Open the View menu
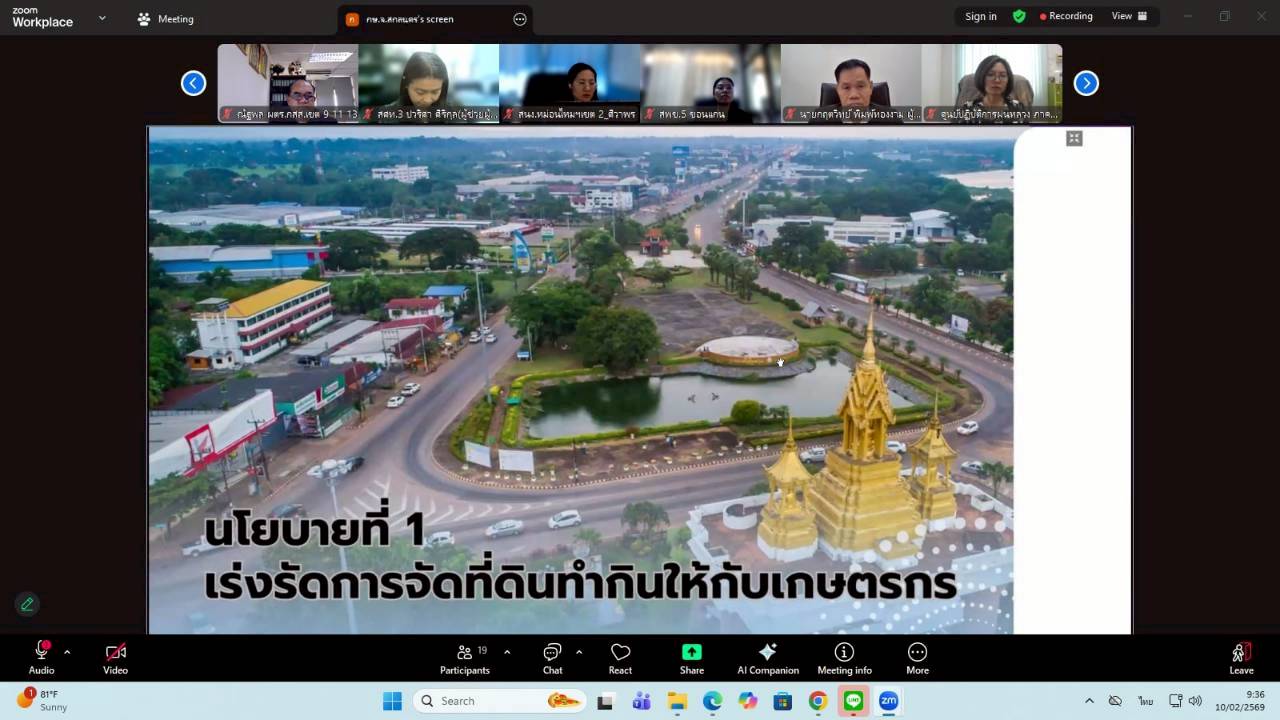Image resolution: width=1280 pixels, height=720 pixels. pos(1122,16)
